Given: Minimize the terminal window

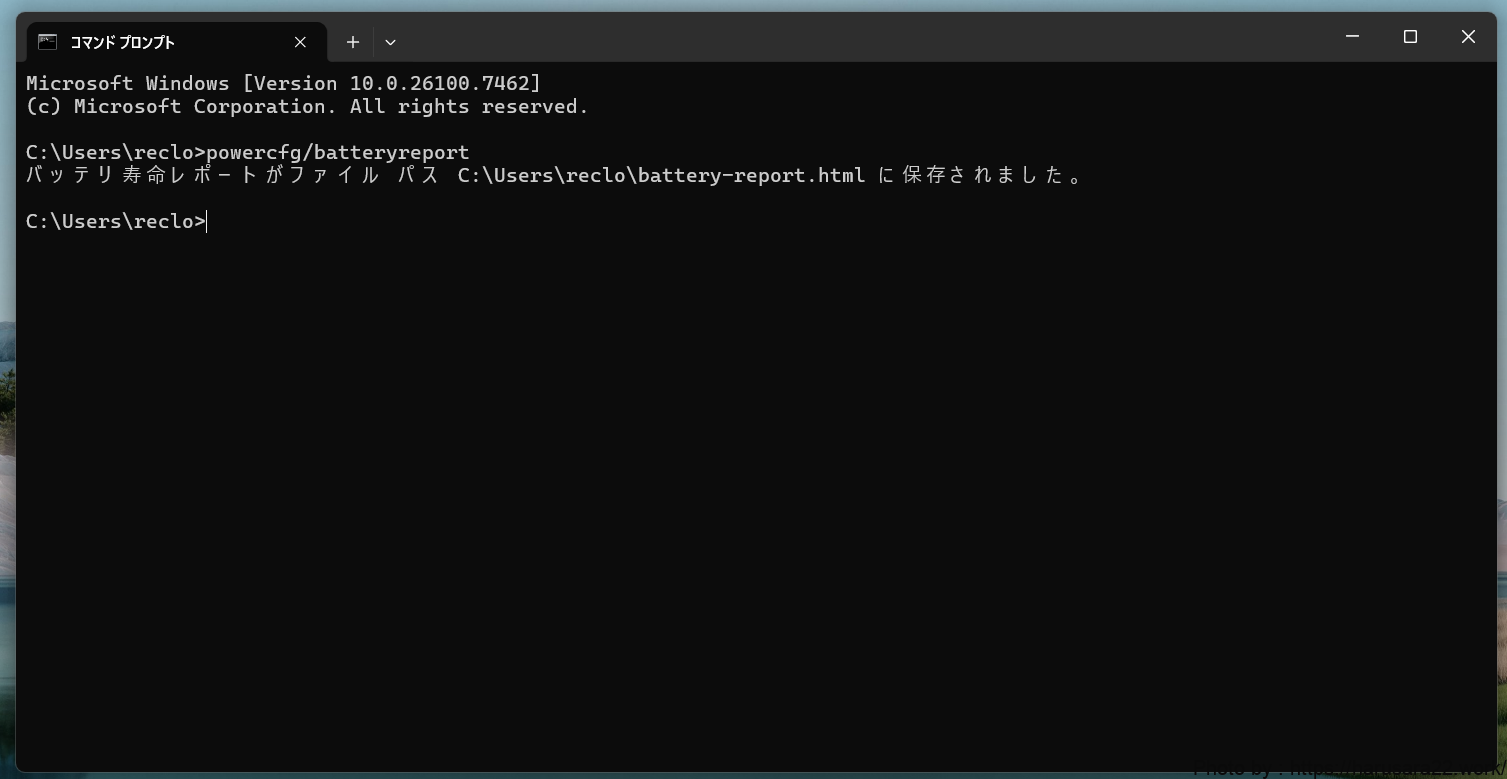Looking at the screenshot, I should point(1352,37).
